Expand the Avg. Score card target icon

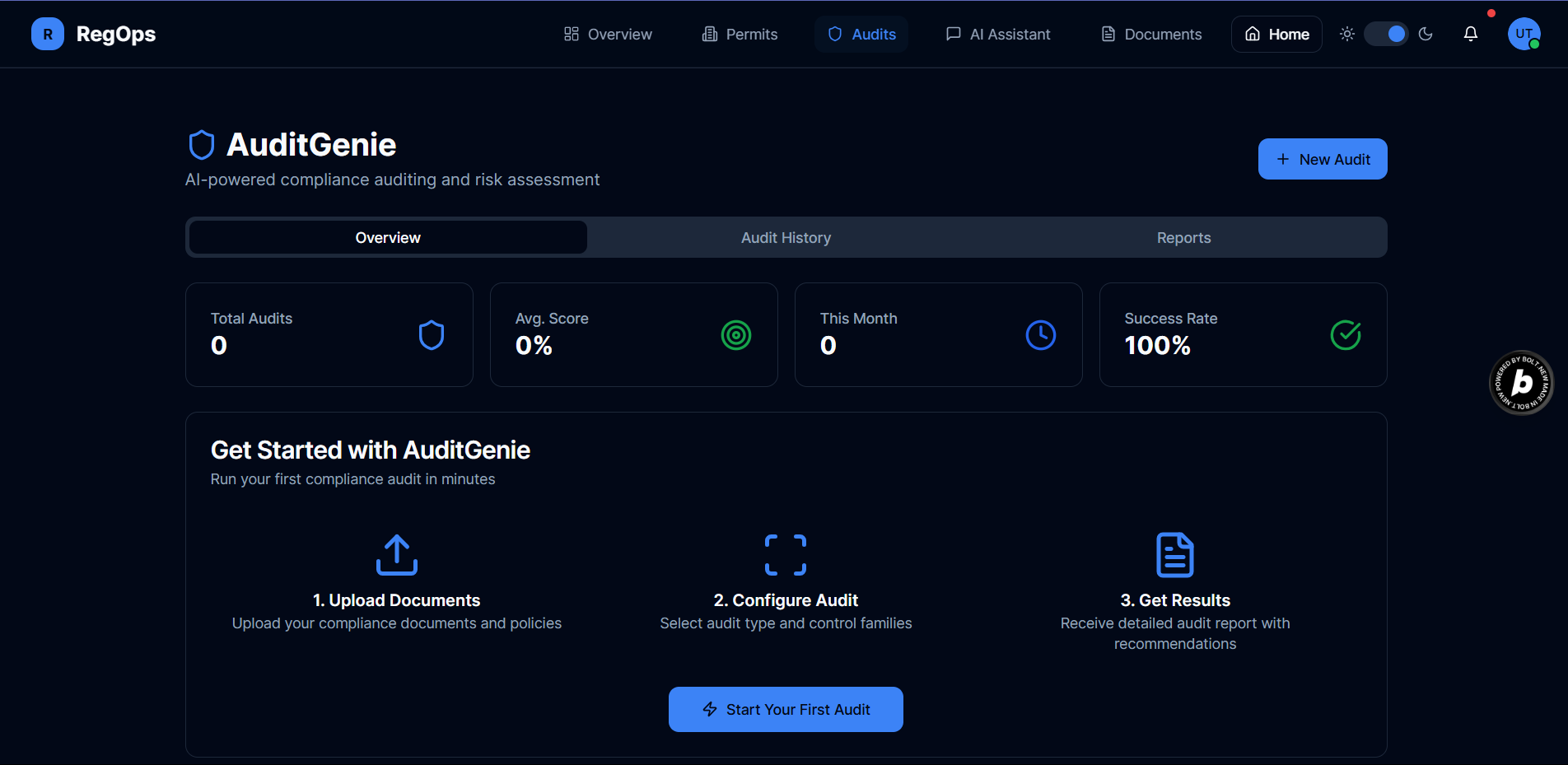pos(735,335)
